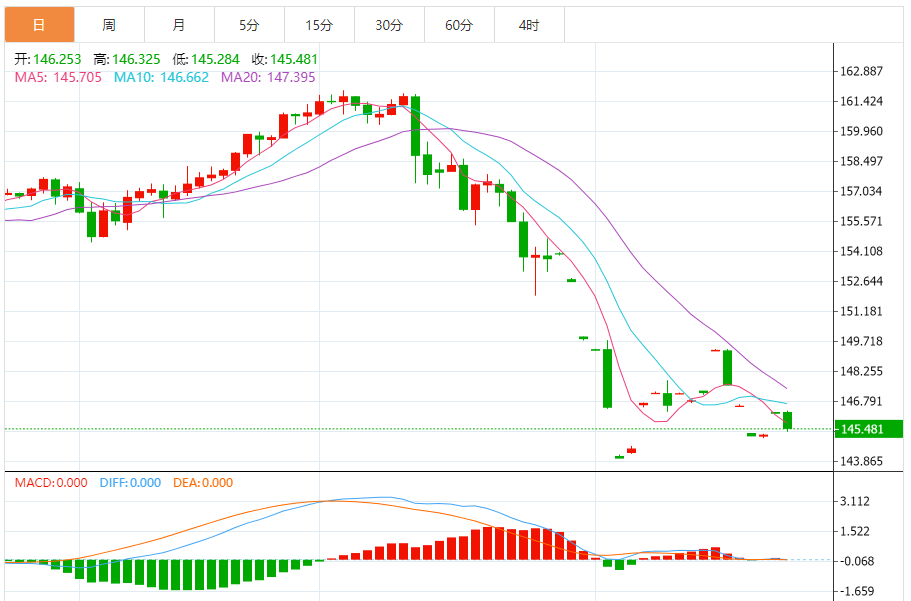The height and width of the screenshot is (601, 911).
Task: Click the MACD:0.000 indicator label
Action: point(51,482)
